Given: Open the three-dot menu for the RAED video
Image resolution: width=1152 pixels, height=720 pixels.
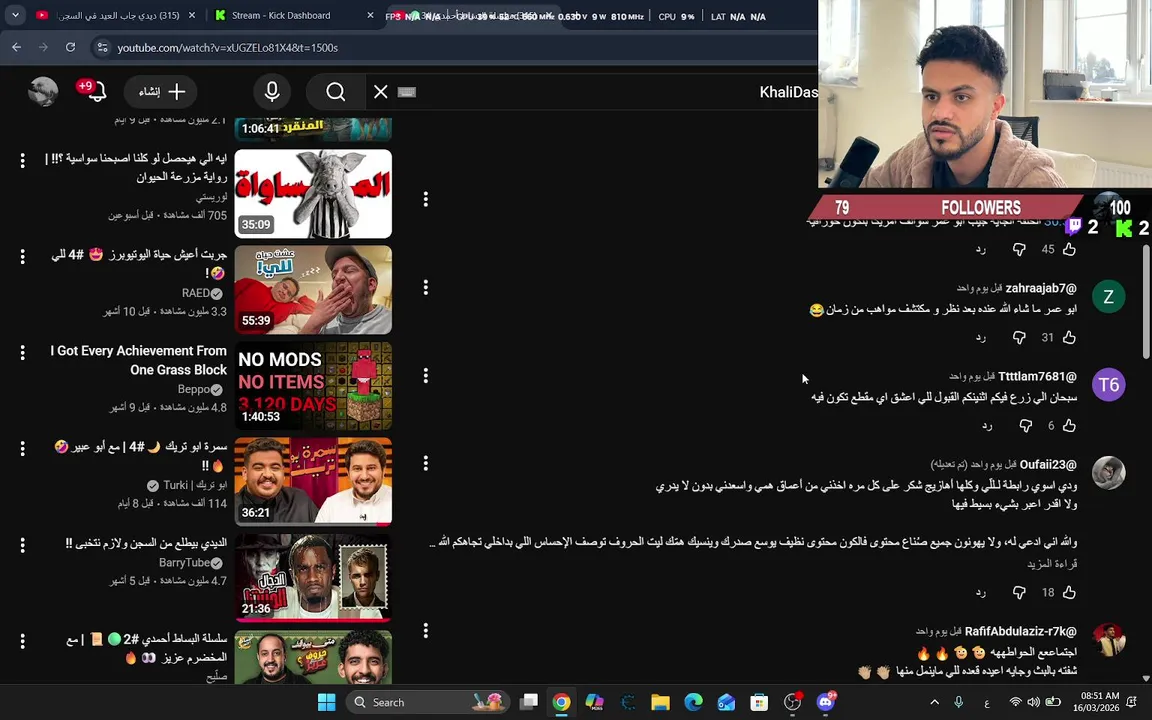Looking at the screenshot, I should [x=23, y=256].
